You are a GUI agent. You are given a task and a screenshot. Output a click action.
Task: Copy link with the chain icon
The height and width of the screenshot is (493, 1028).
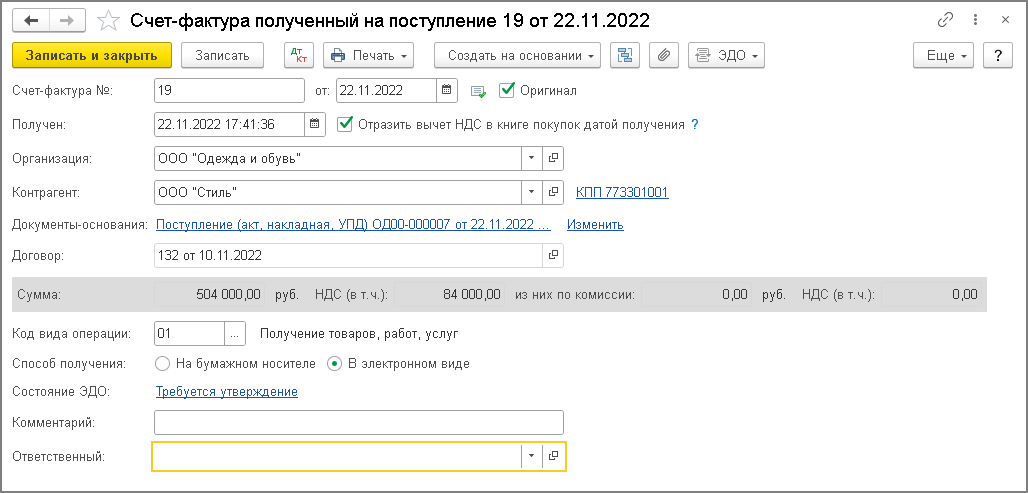coord(945,20)
